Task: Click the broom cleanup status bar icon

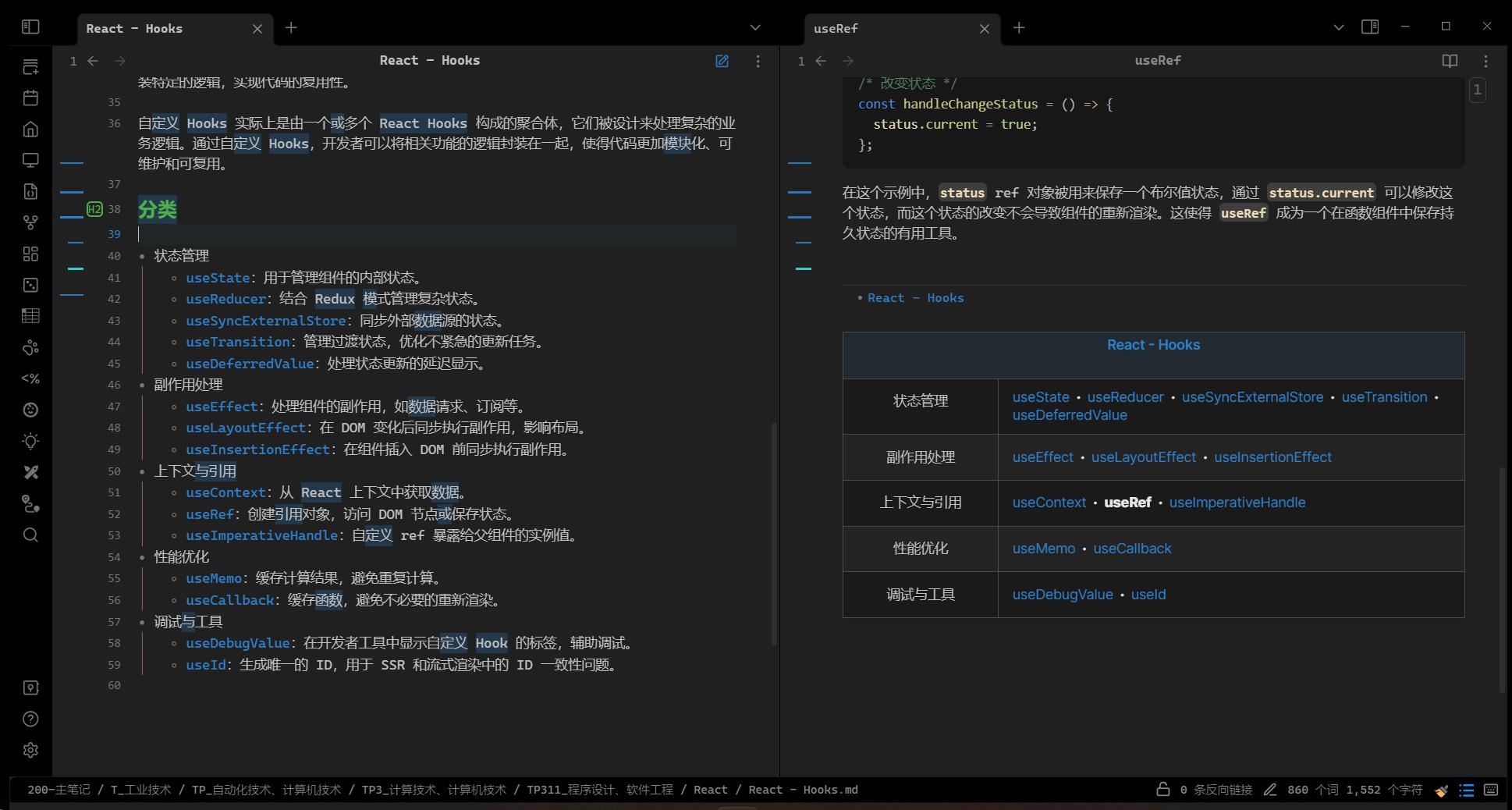Action: point(1442,790)
